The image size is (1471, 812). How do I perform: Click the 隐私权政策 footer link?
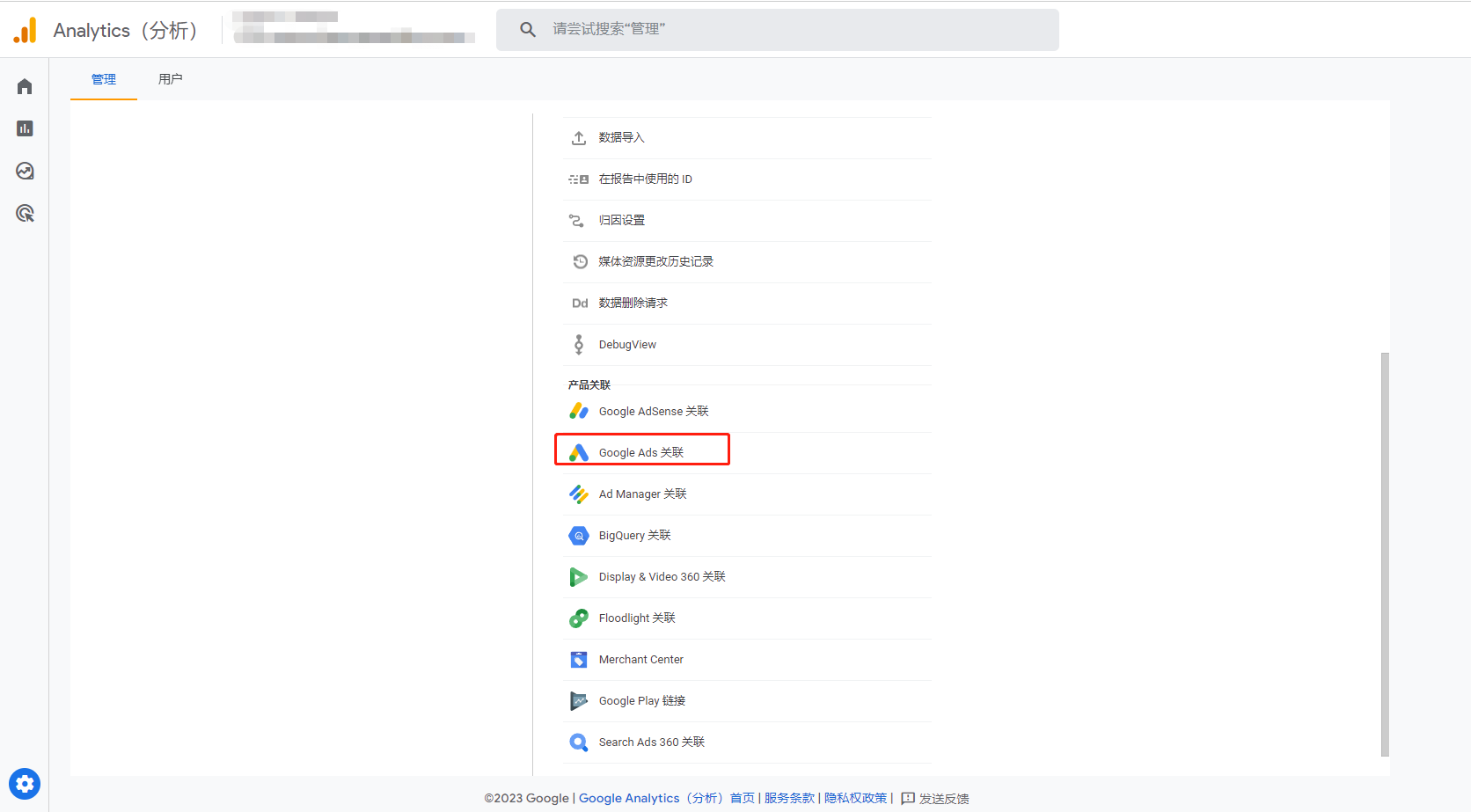click(x=856, y=799)
